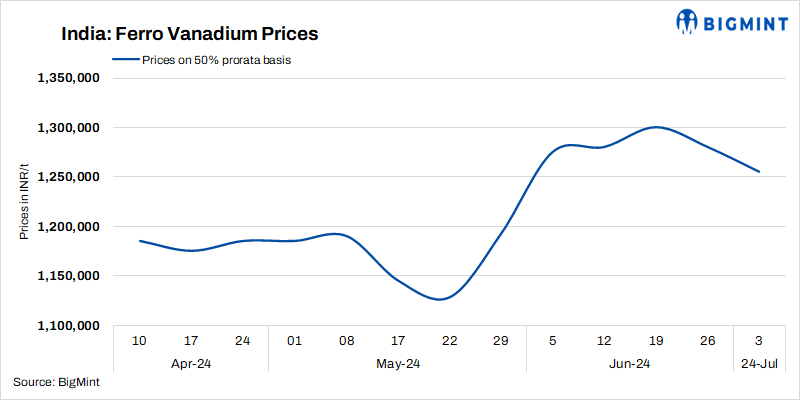Click the price line peak at June 19
The height and width of the screenshot is (400, 800).
(x=655, y=127)
